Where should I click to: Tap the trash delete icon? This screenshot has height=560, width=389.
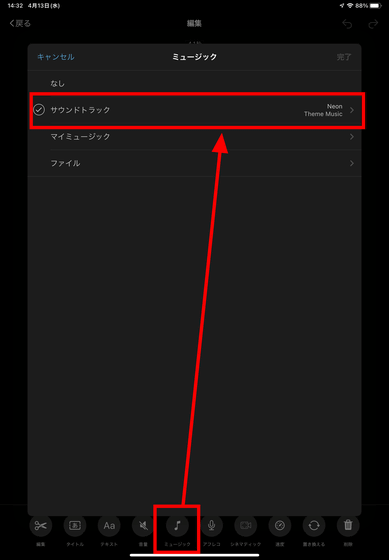point(348,525)
